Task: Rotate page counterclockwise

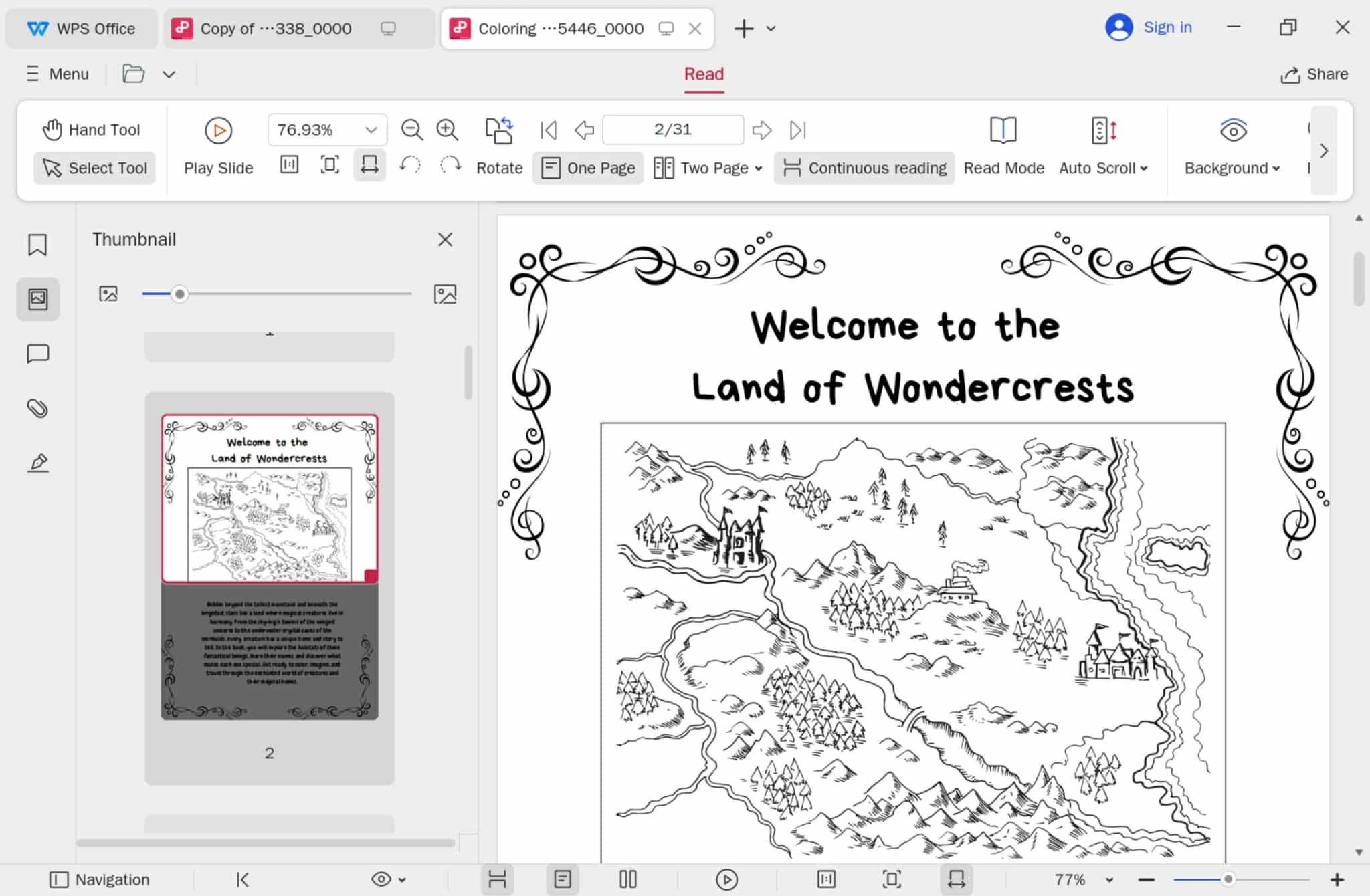Action: 410,164
